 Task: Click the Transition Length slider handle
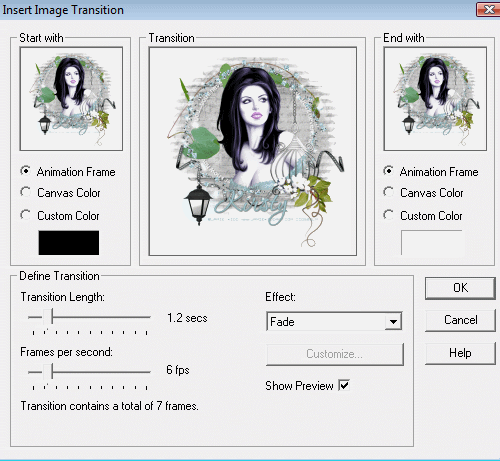pyautogui.click(x=48, y=317)
